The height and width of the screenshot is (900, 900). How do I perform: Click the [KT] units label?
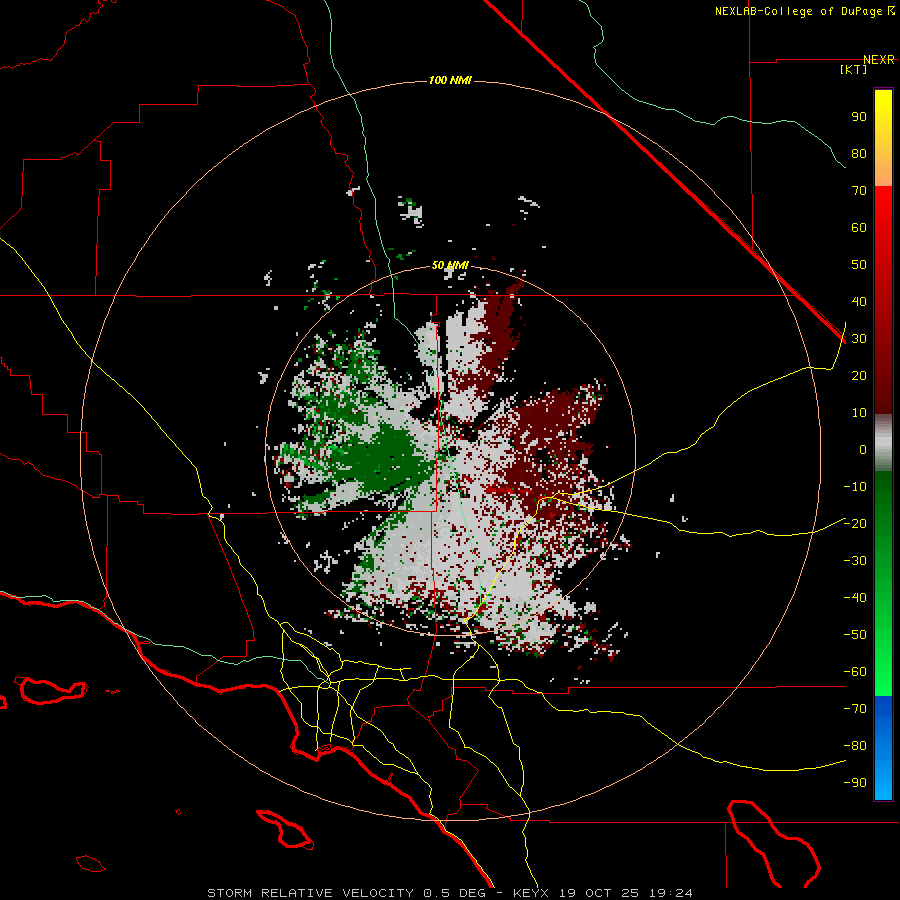854,69
